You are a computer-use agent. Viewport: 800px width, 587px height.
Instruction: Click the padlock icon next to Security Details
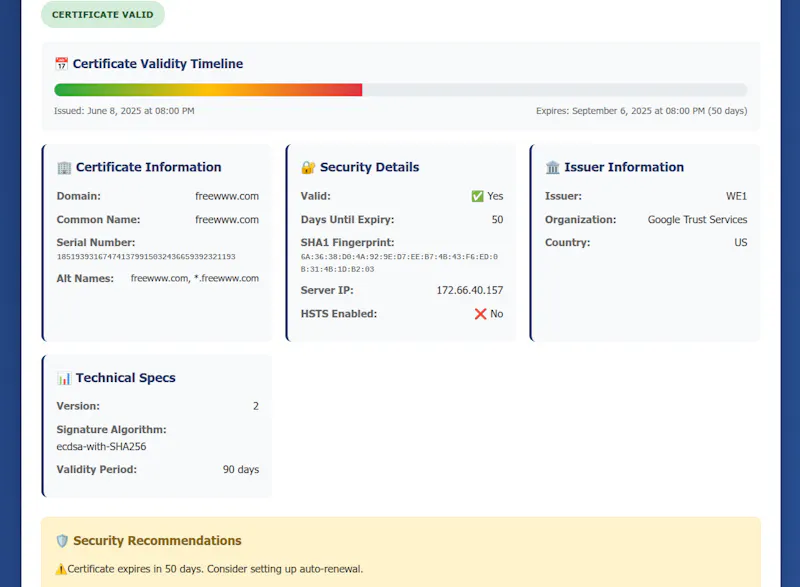coord(308,167)
